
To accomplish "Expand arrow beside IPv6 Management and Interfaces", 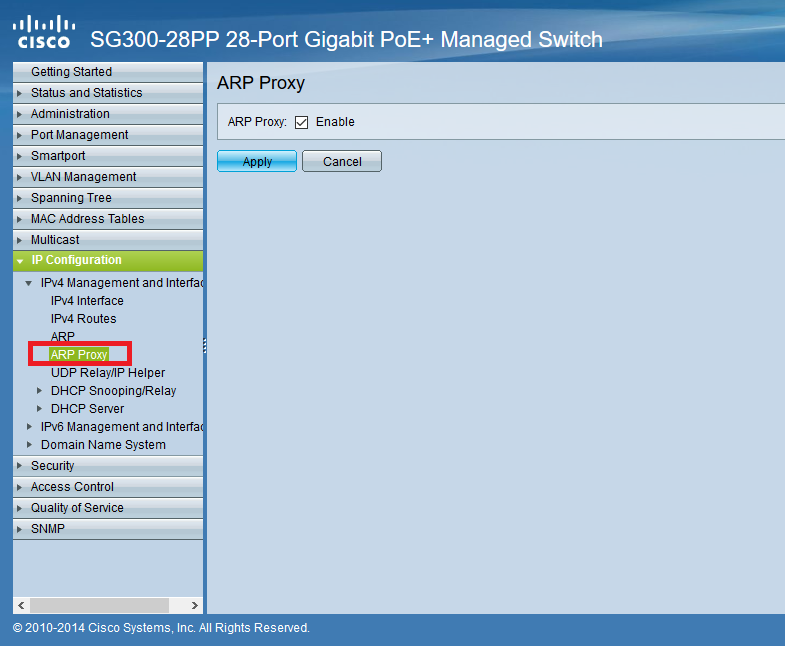I will pyautogui.click(x=30, y=427).
